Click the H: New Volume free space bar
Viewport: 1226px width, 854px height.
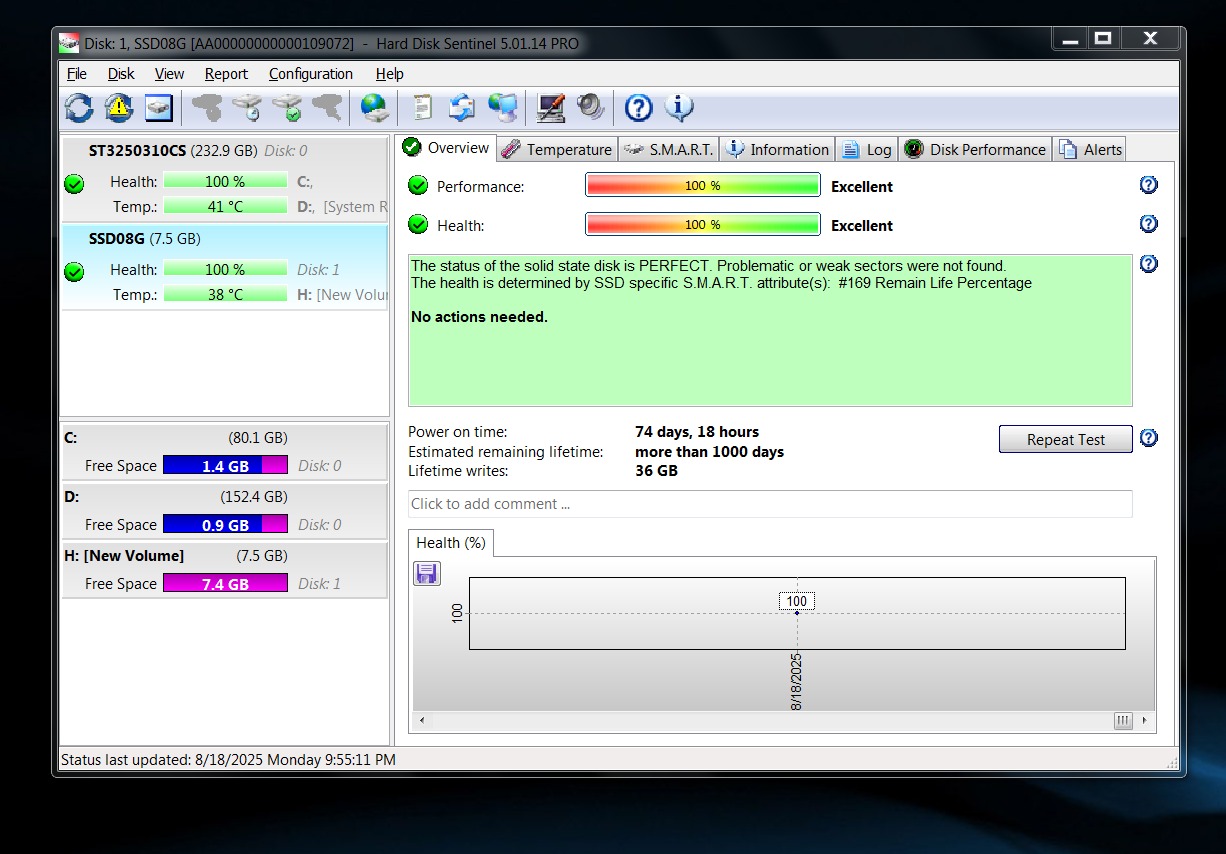[x=225, y=584]
